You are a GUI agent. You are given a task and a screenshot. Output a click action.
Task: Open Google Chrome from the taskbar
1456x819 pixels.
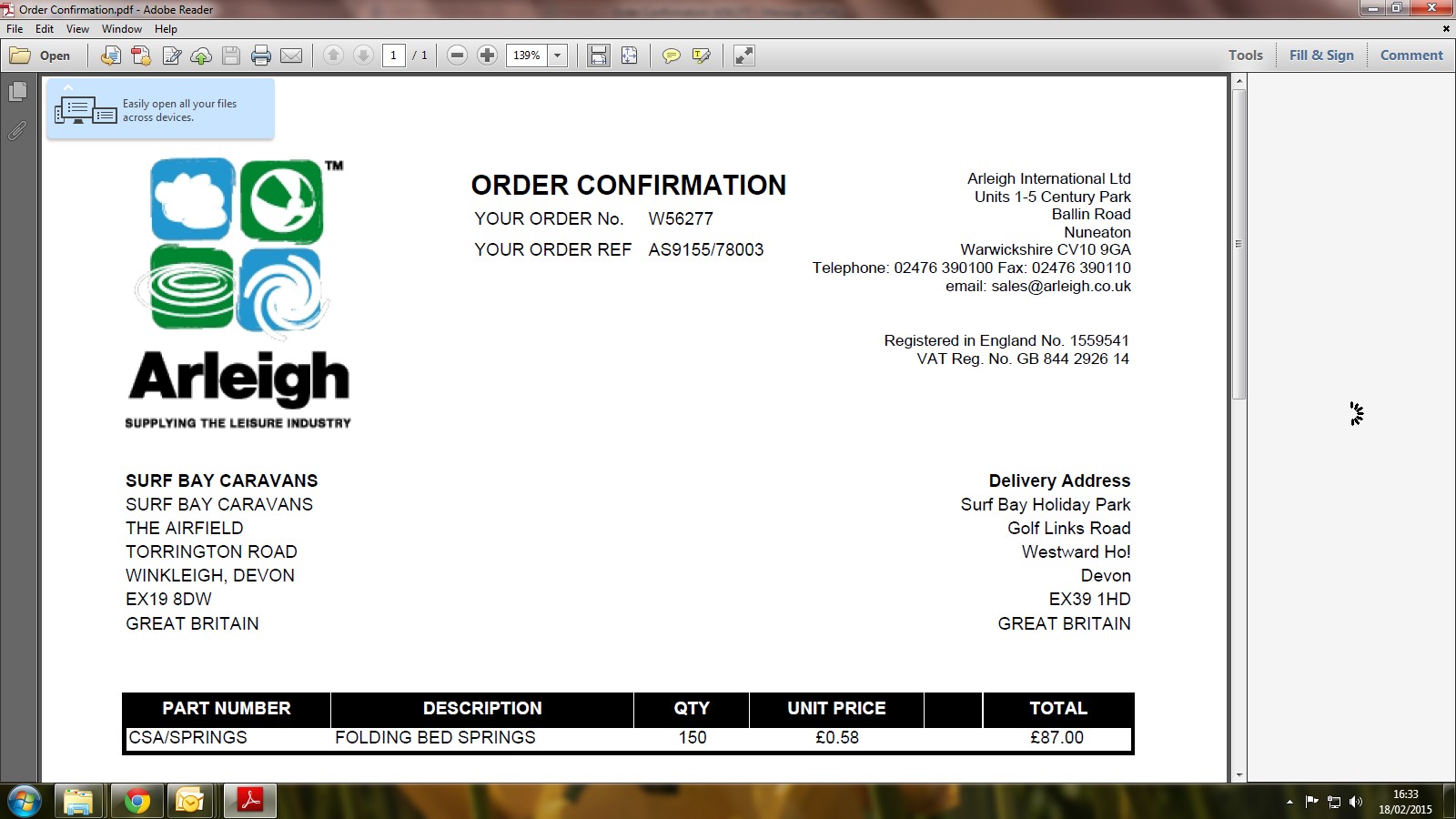point(137,801)
